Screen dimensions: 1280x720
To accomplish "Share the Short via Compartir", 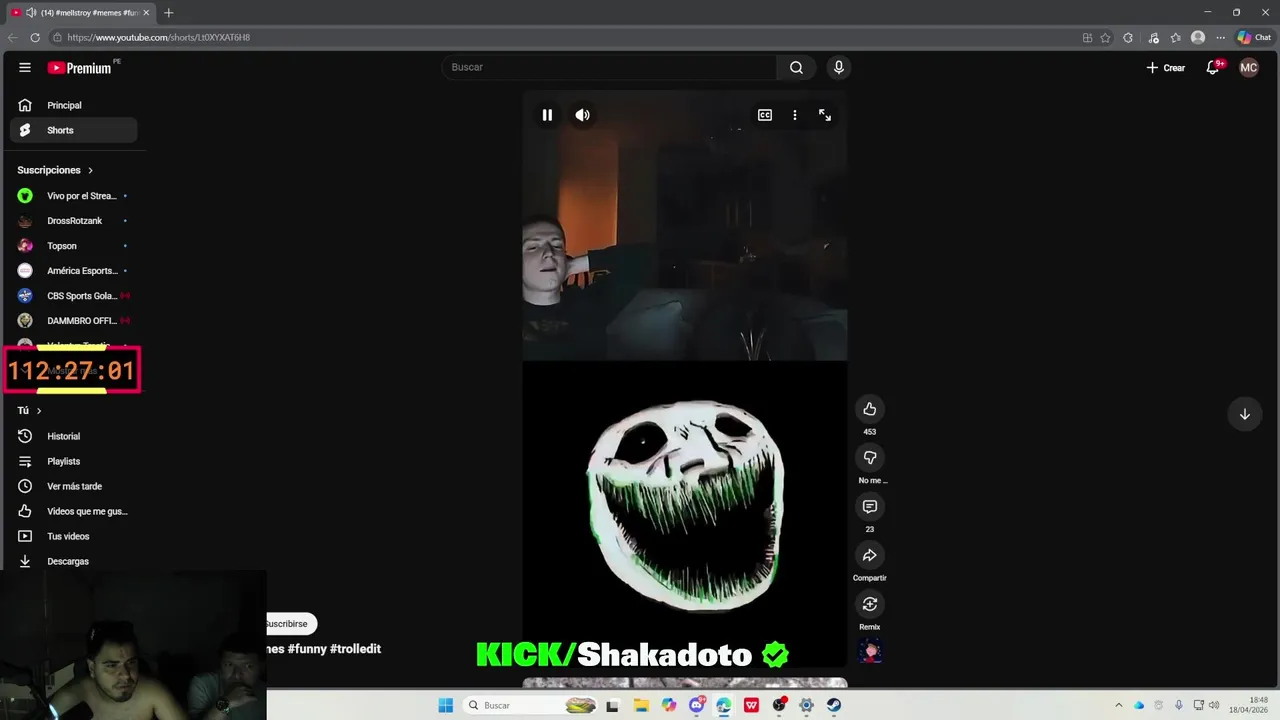I will [870, 555].
